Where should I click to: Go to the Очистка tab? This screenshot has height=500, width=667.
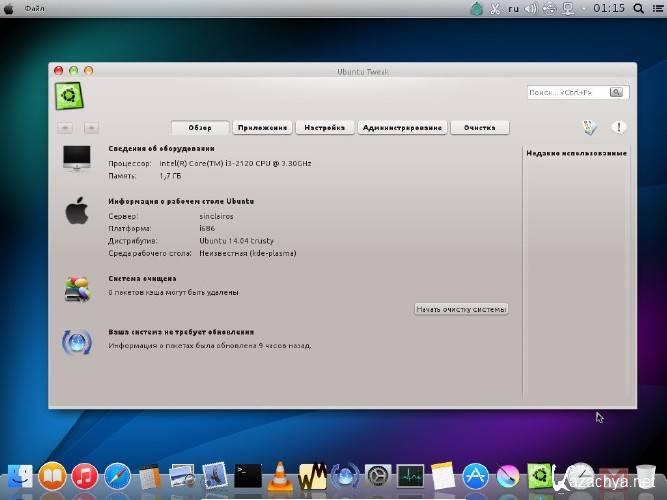pyautogui.click(x=480, y=128)
